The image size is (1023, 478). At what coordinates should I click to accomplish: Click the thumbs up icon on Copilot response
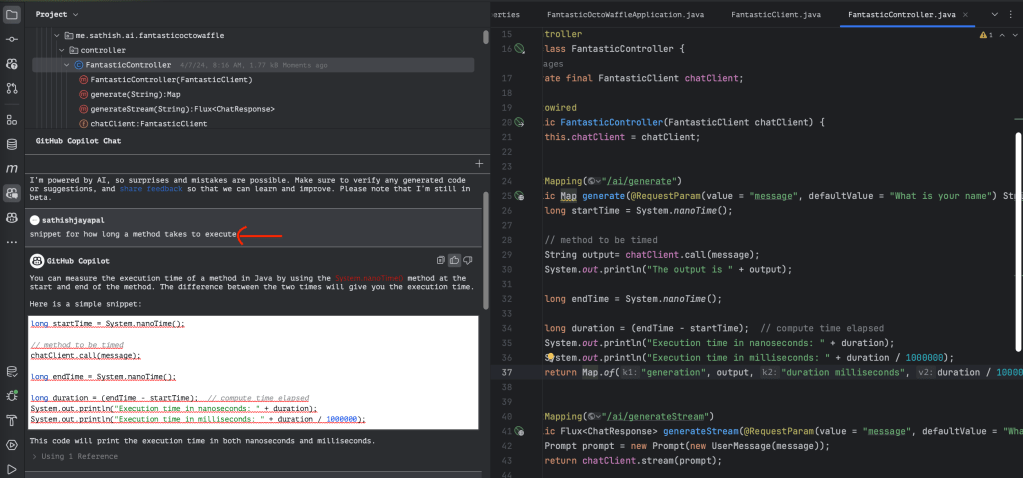point(454,260)
